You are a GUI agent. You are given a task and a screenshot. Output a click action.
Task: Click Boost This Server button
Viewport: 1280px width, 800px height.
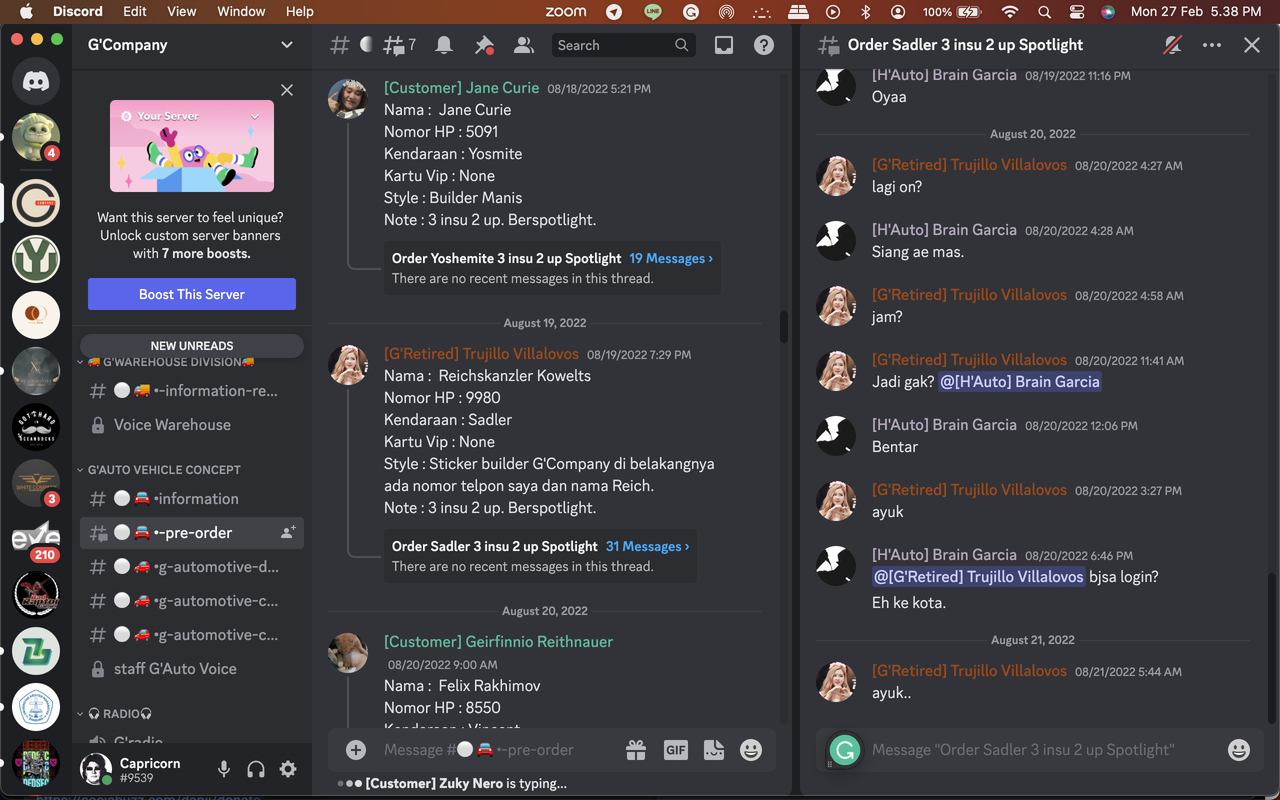pyautogui.click(x=192, y=294)
